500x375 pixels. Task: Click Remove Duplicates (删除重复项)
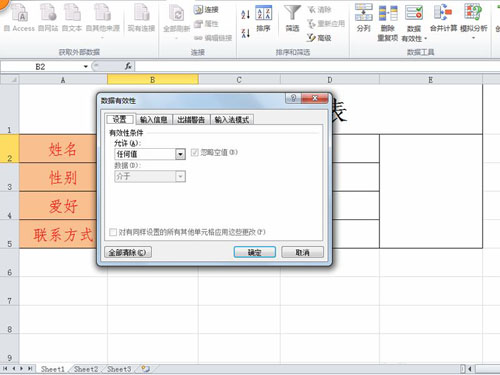tap(388, 23)
